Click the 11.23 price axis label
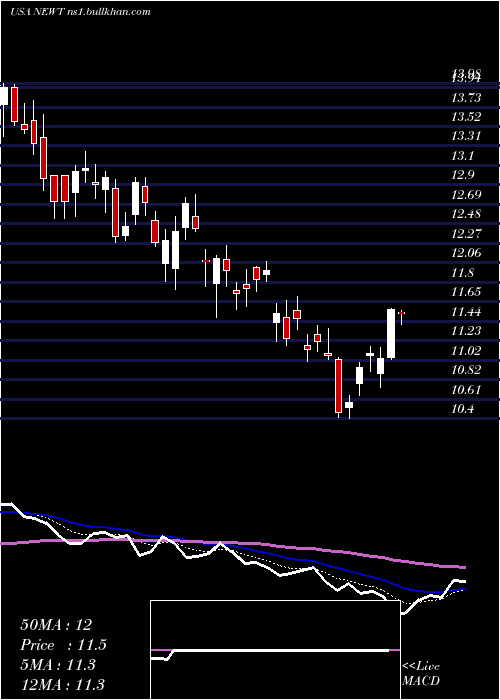 point(466,330)
